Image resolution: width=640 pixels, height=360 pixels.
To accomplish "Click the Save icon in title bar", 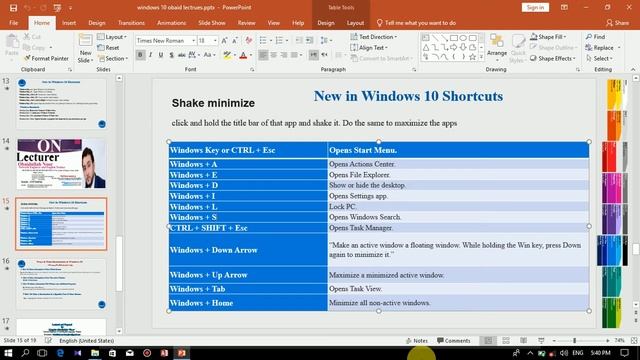I will [13, 8].
